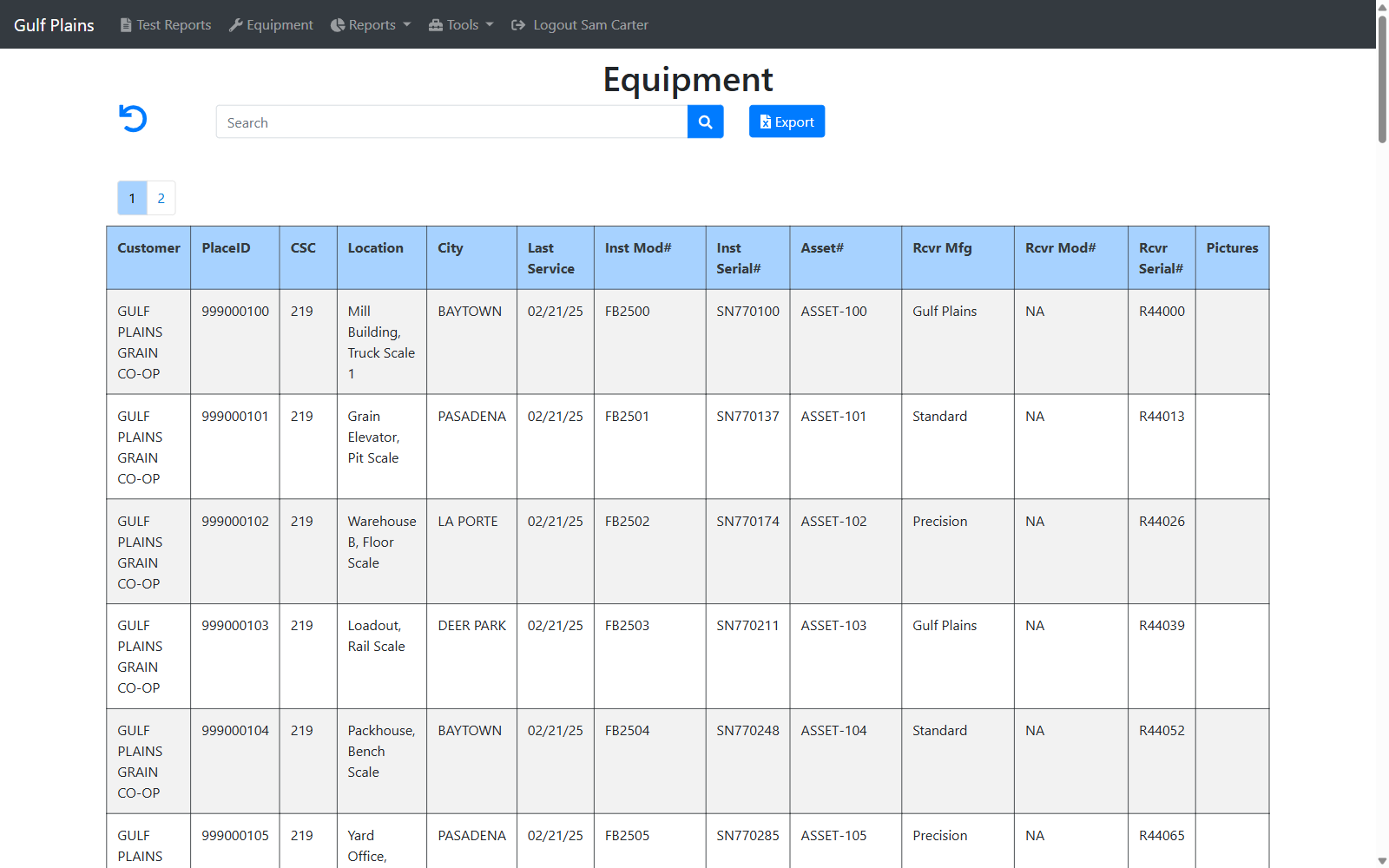Click the Equipment wrench icon

coord(235,25)
